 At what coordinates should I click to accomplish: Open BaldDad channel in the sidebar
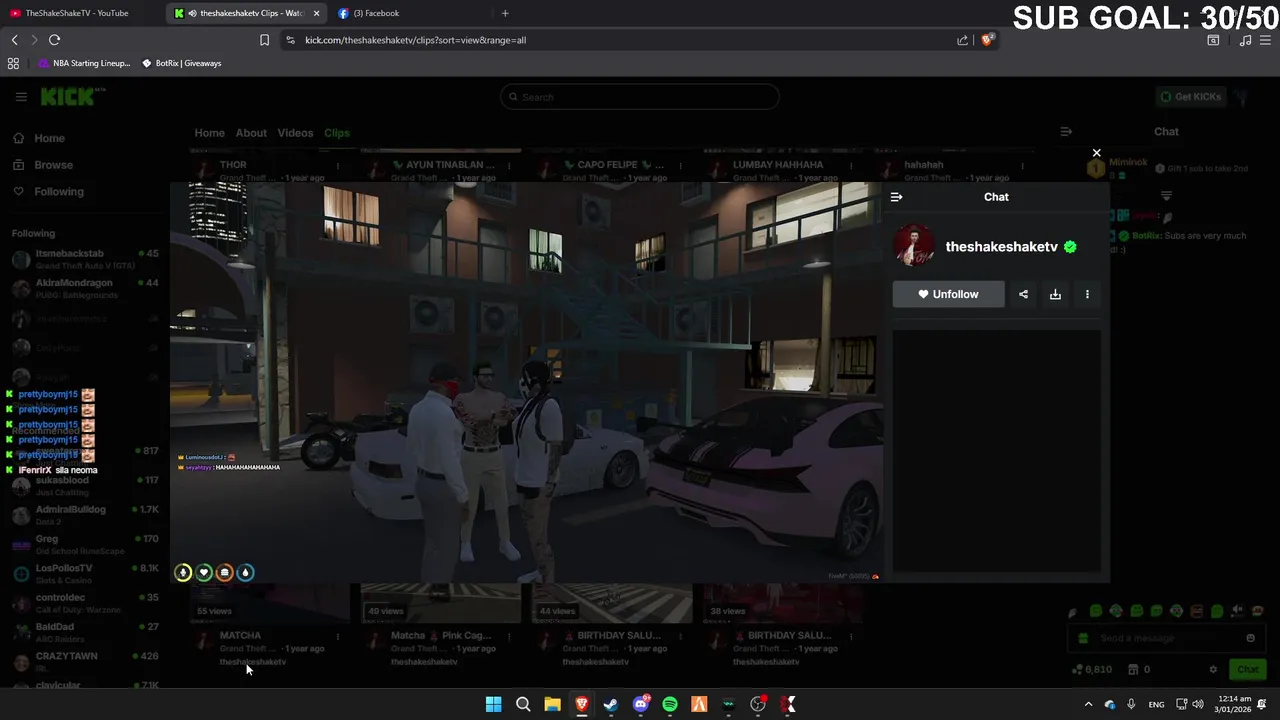point(85,632)
